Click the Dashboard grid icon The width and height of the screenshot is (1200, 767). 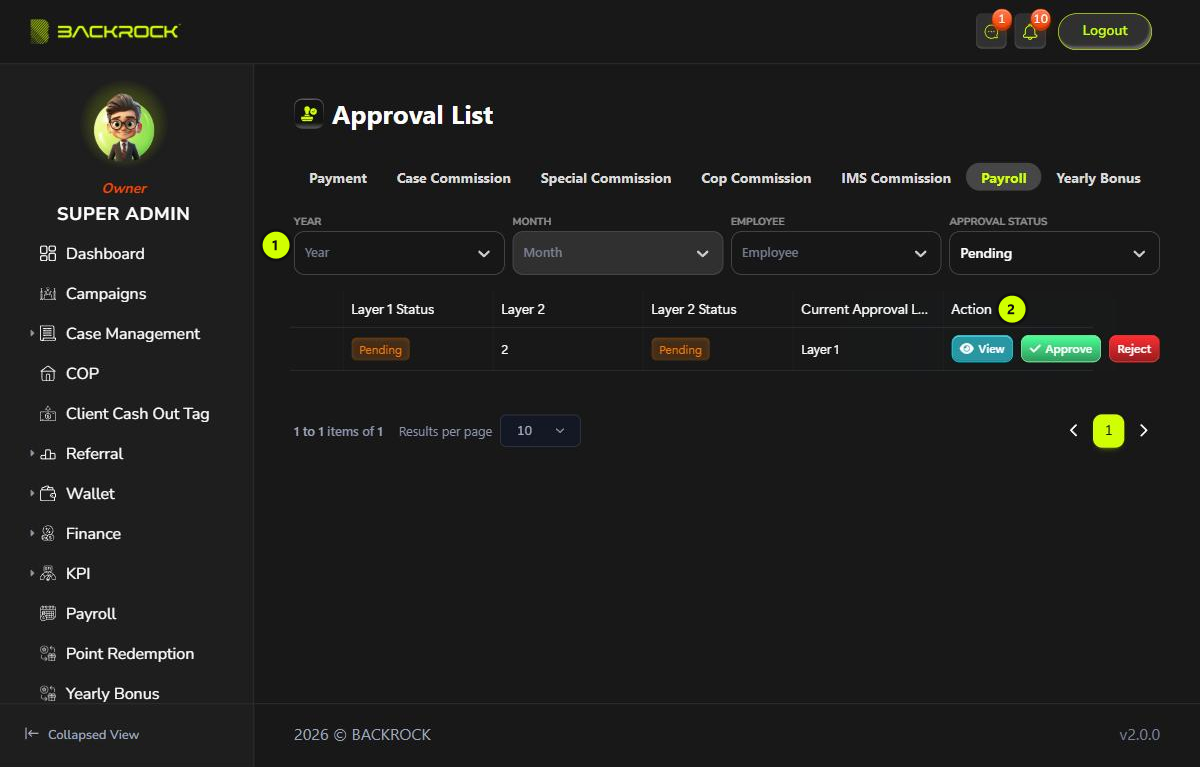[x=48, y=254]
